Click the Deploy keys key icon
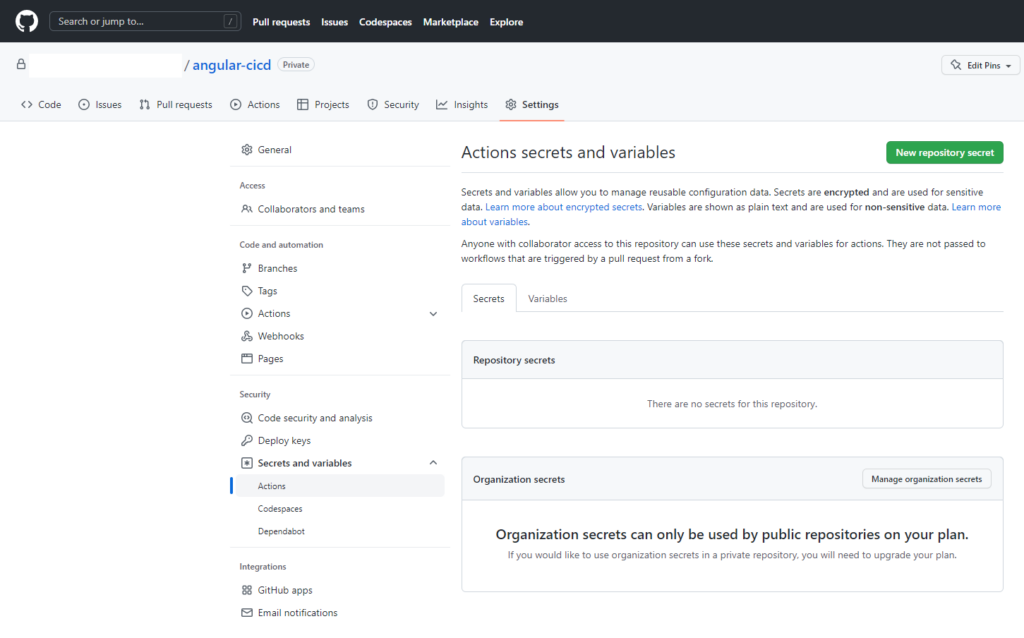Screen dimensions: 1024x638 click(247, 440)
